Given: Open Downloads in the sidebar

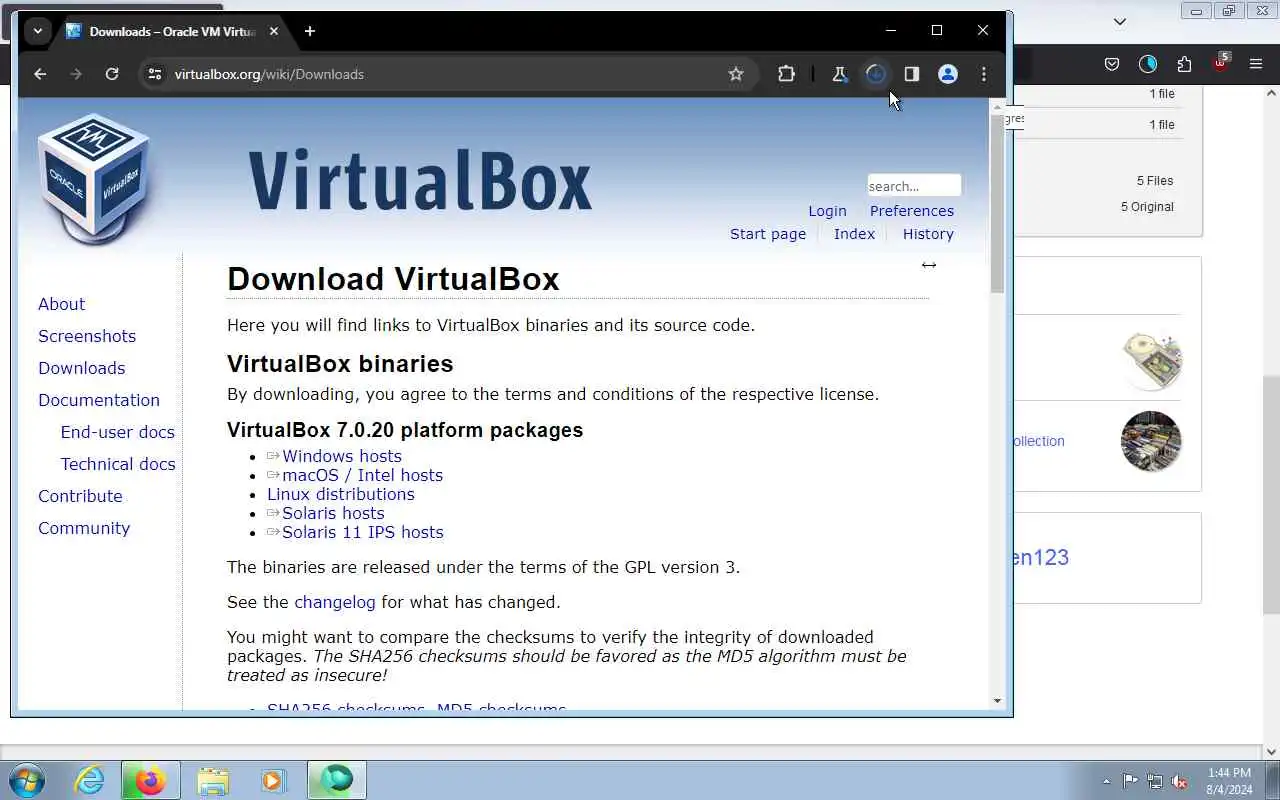Looking at the screenshot, I should click(x=81, y=368).
